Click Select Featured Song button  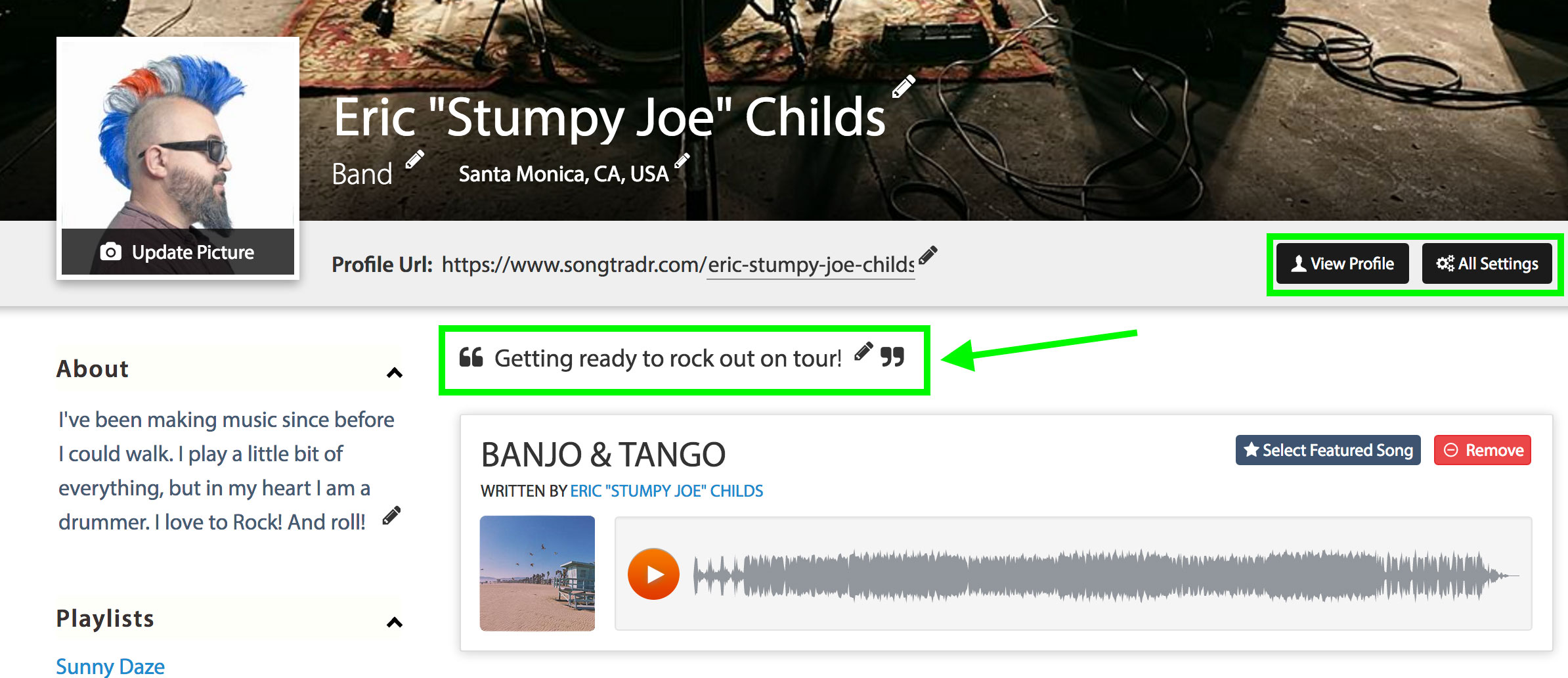pyautogui.click(x=1328, y=450)
